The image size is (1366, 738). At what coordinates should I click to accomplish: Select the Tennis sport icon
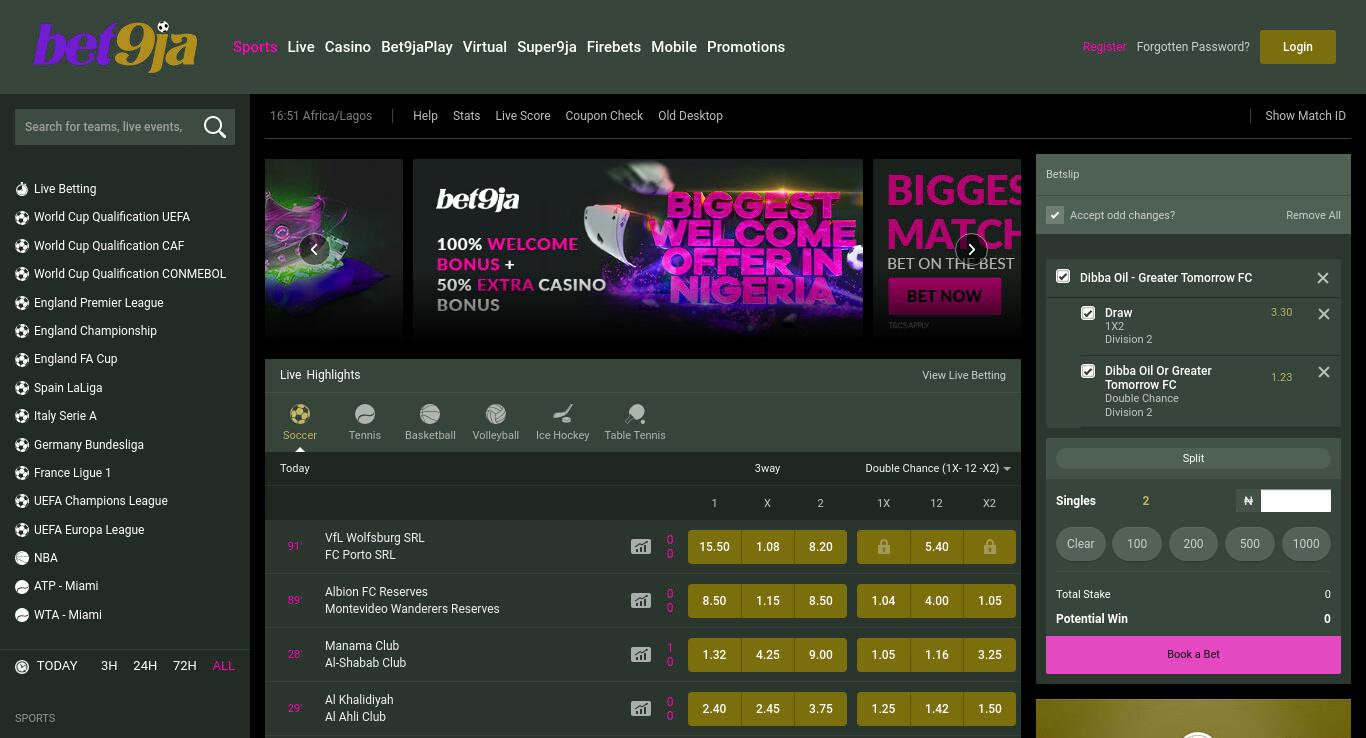[365, 422]
